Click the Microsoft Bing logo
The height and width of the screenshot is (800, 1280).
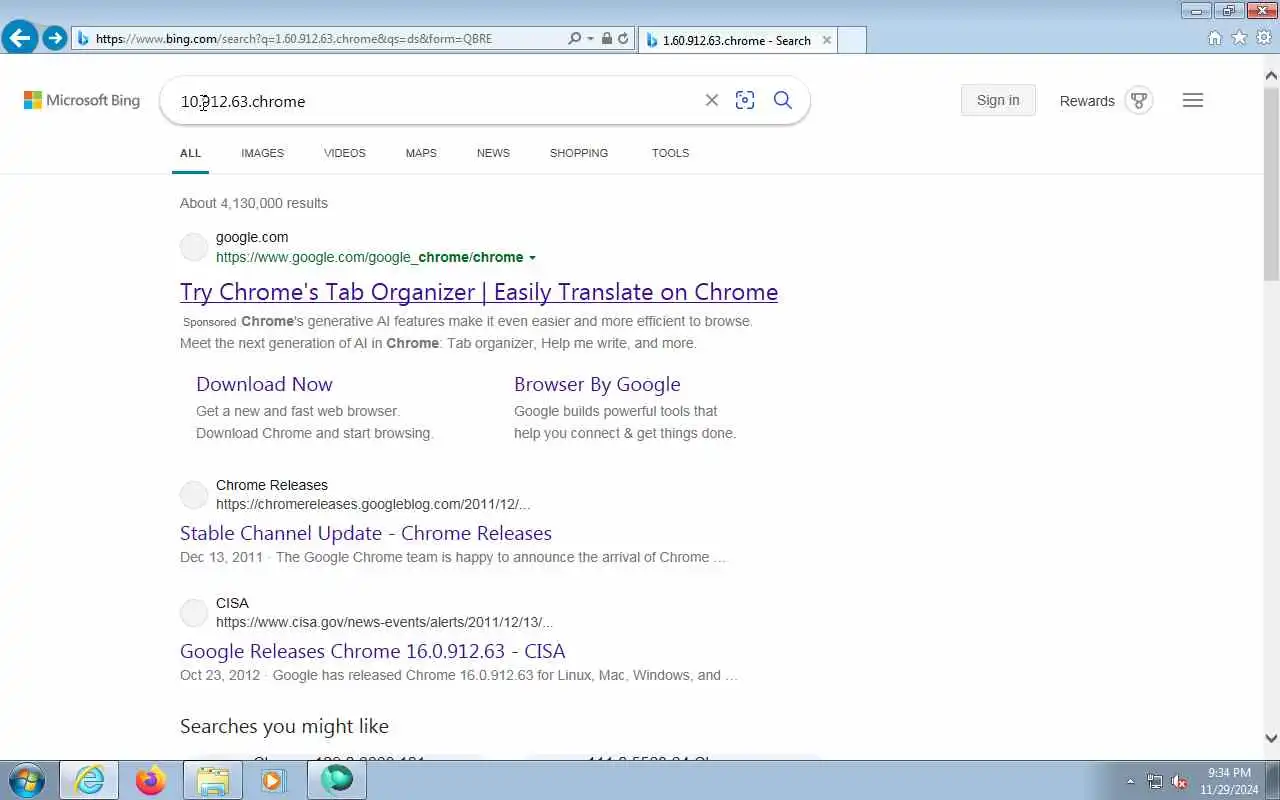[82, 100]
